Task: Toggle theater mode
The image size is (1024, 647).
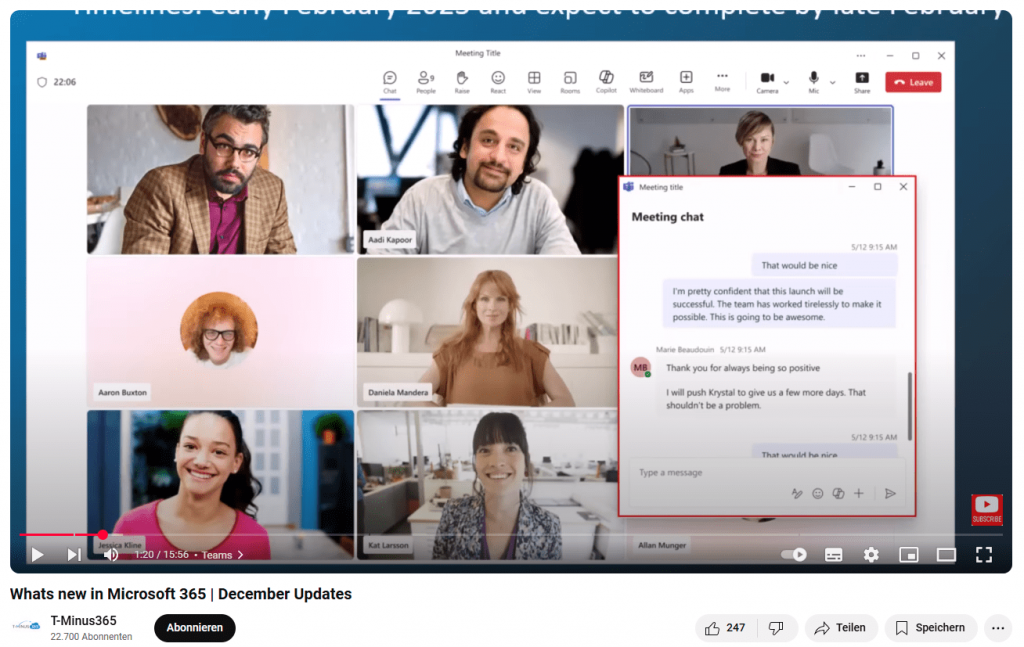Action: [x=946, y=555]
